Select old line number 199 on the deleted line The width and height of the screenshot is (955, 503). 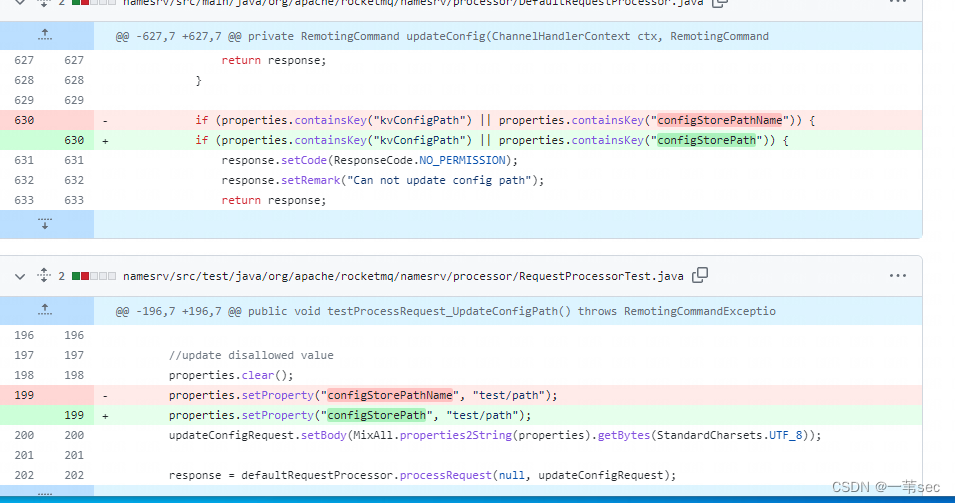(x=24, y=395)
